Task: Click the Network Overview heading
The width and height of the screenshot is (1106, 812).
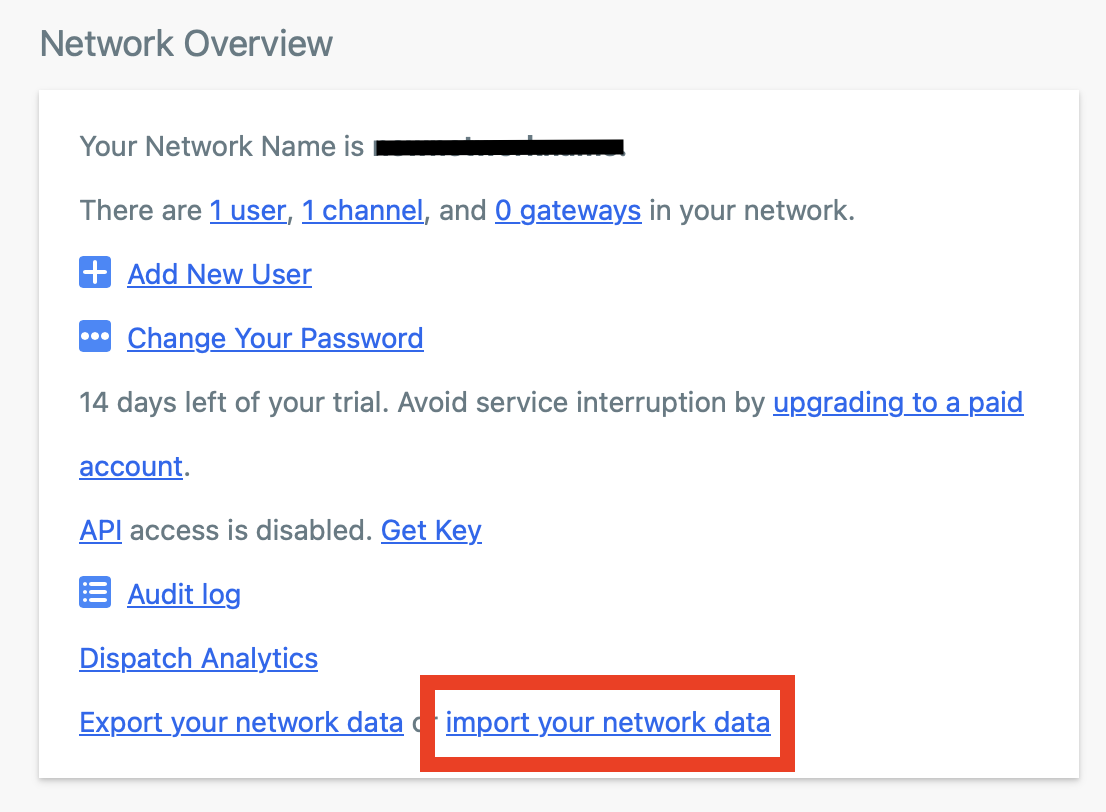Action: click(x=186, y=44)
